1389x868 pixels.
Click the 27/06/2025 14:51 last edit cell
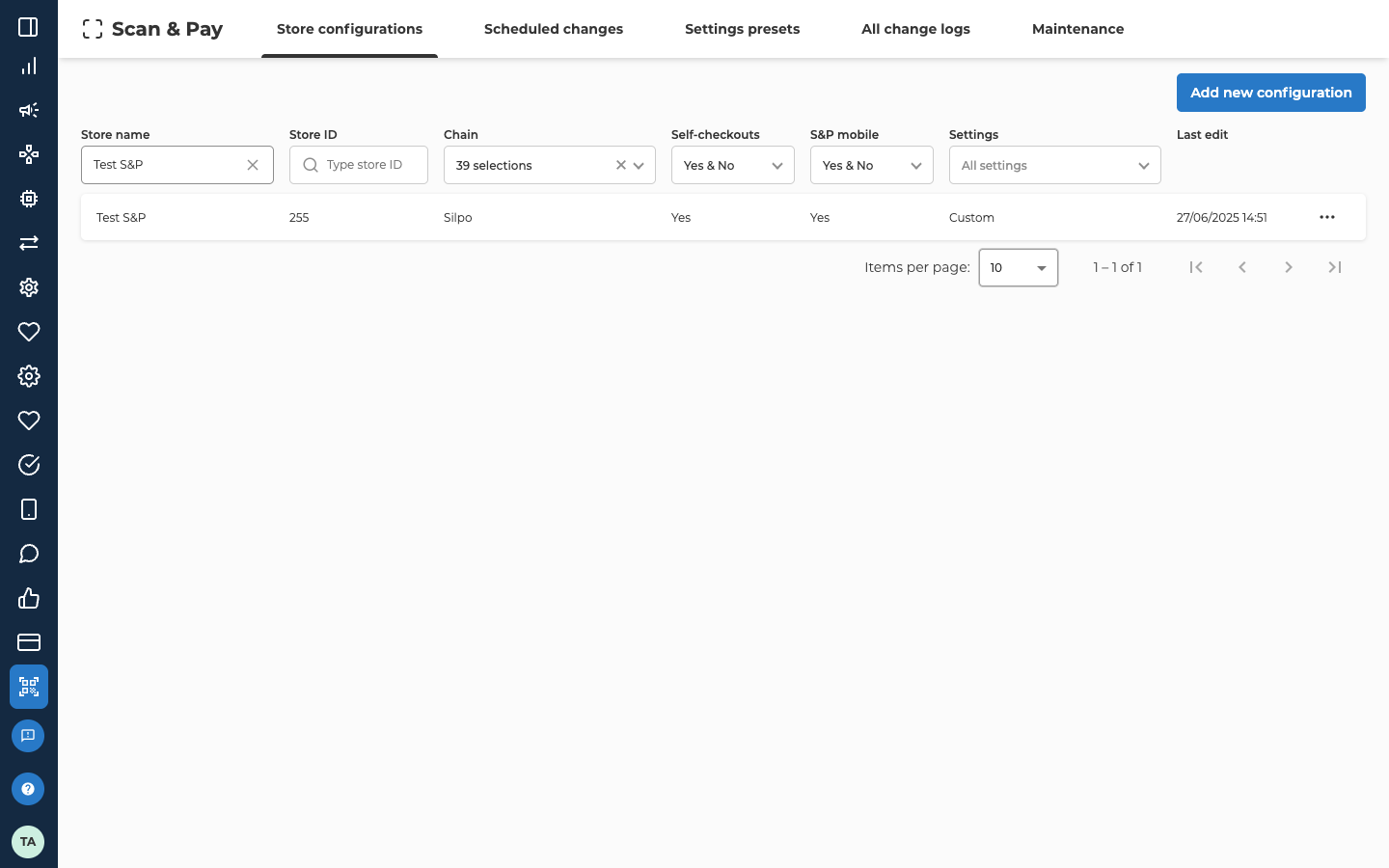click(1222, 217)
